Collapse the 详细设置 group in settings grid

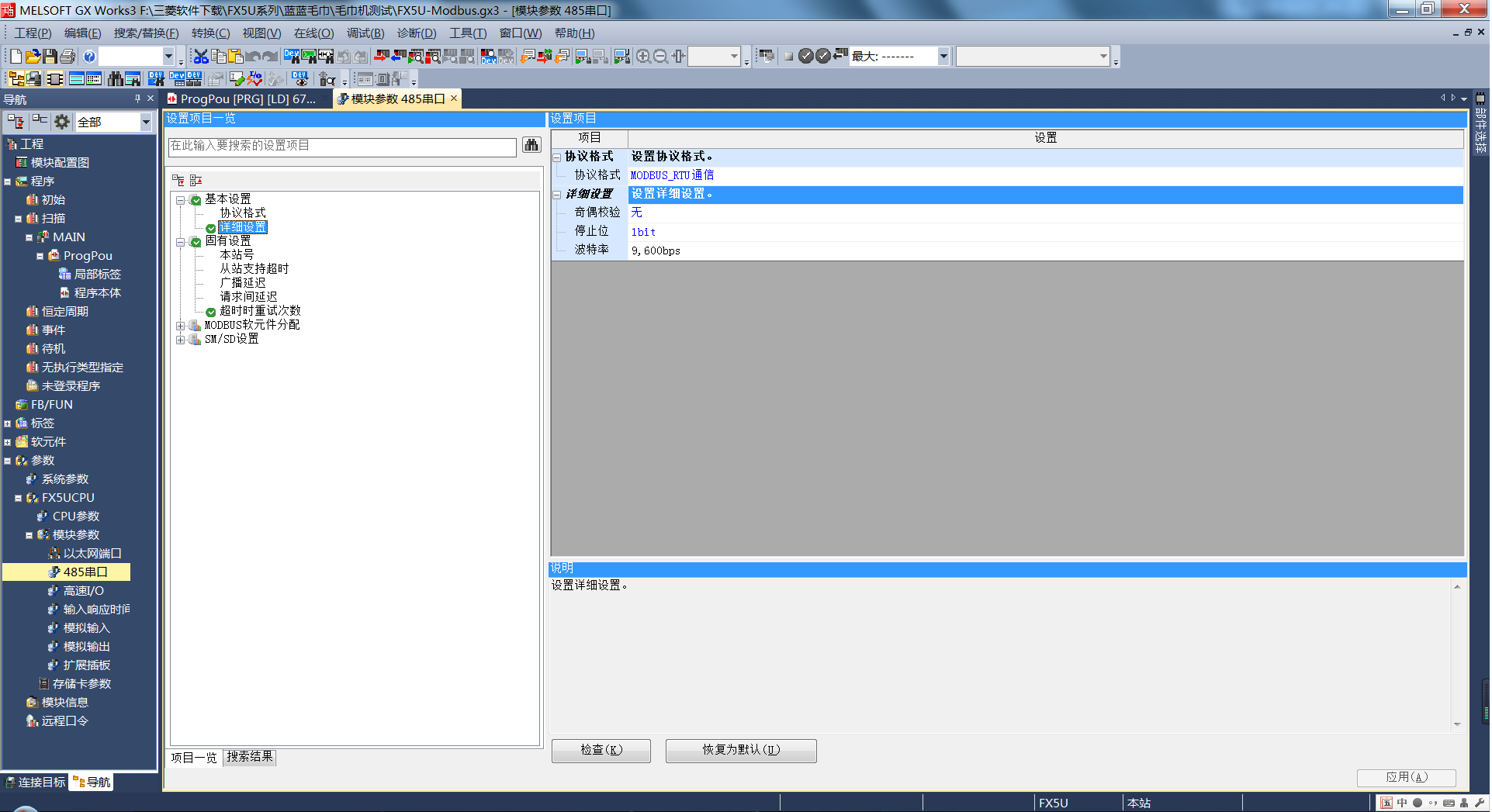pyautogui.click(x=557, y=195)
